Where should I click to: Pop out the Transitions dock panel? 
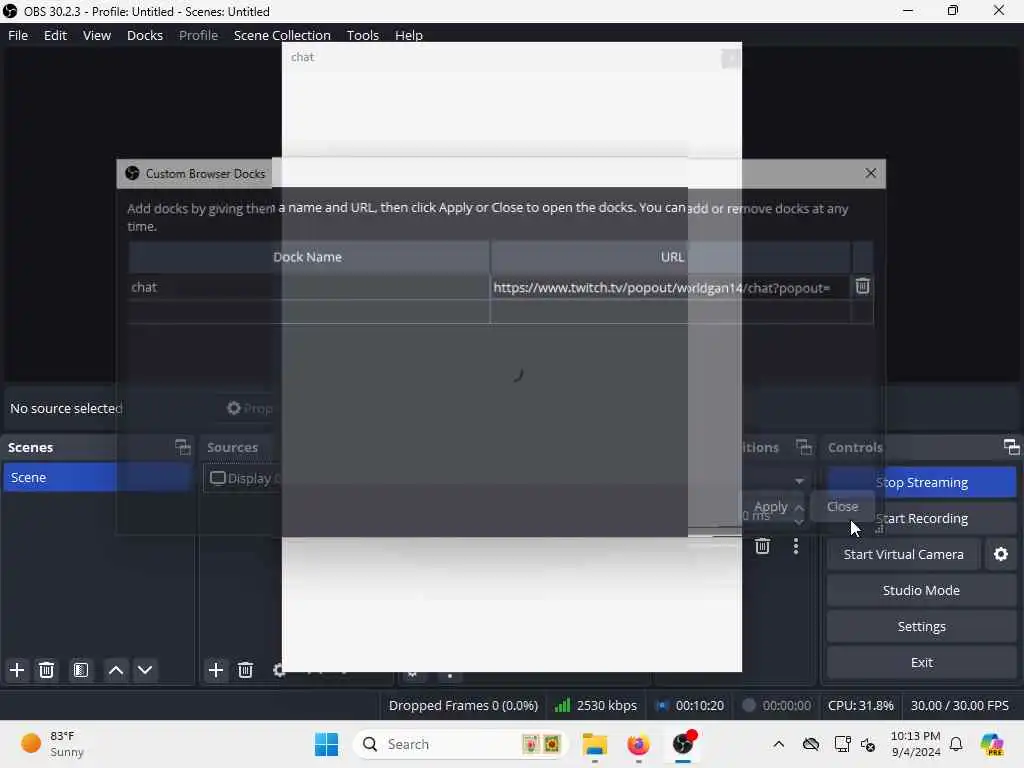pos(804,447)
